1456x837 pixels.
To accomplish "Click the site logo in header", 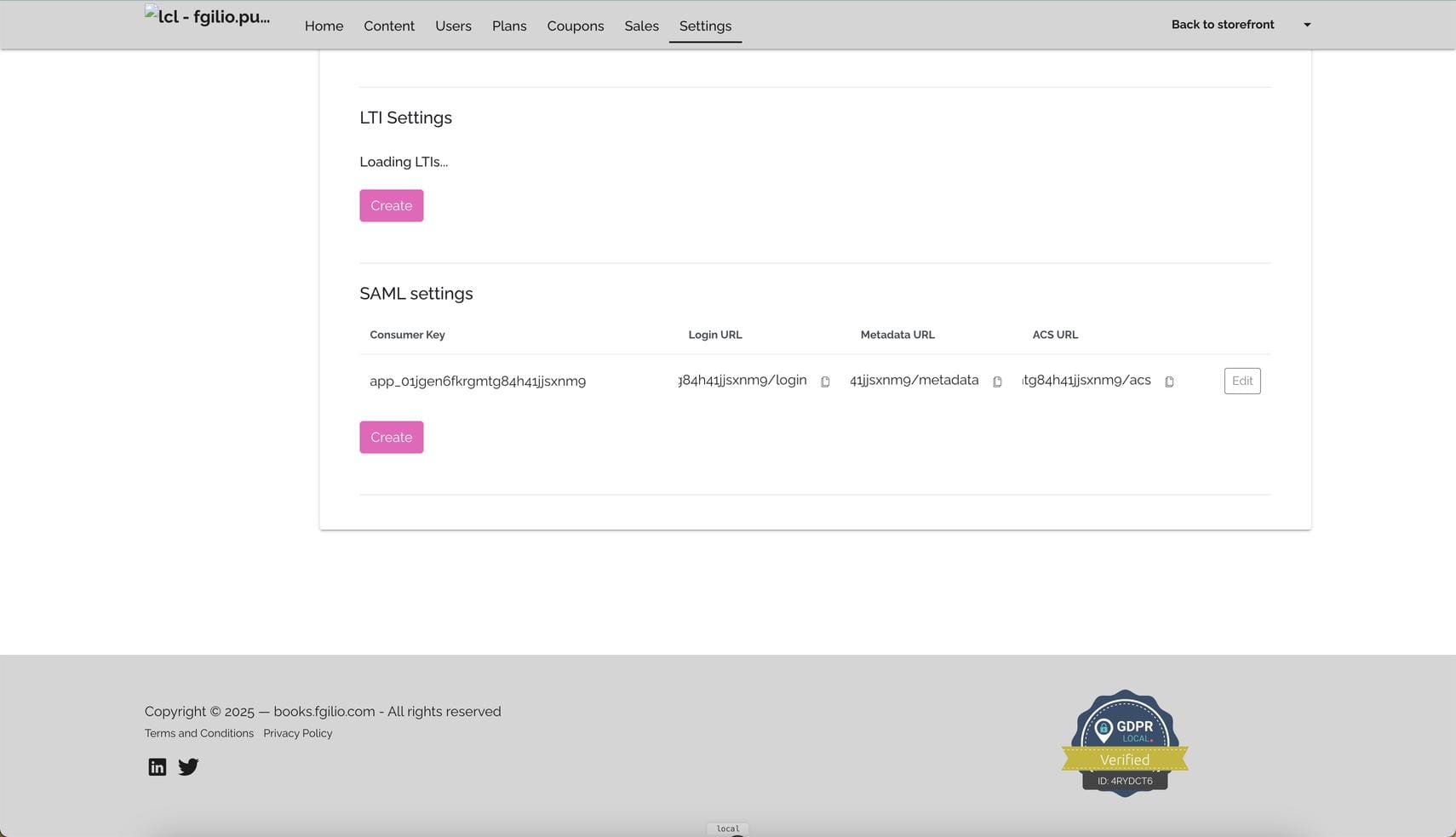I will (x=208, y=17).
